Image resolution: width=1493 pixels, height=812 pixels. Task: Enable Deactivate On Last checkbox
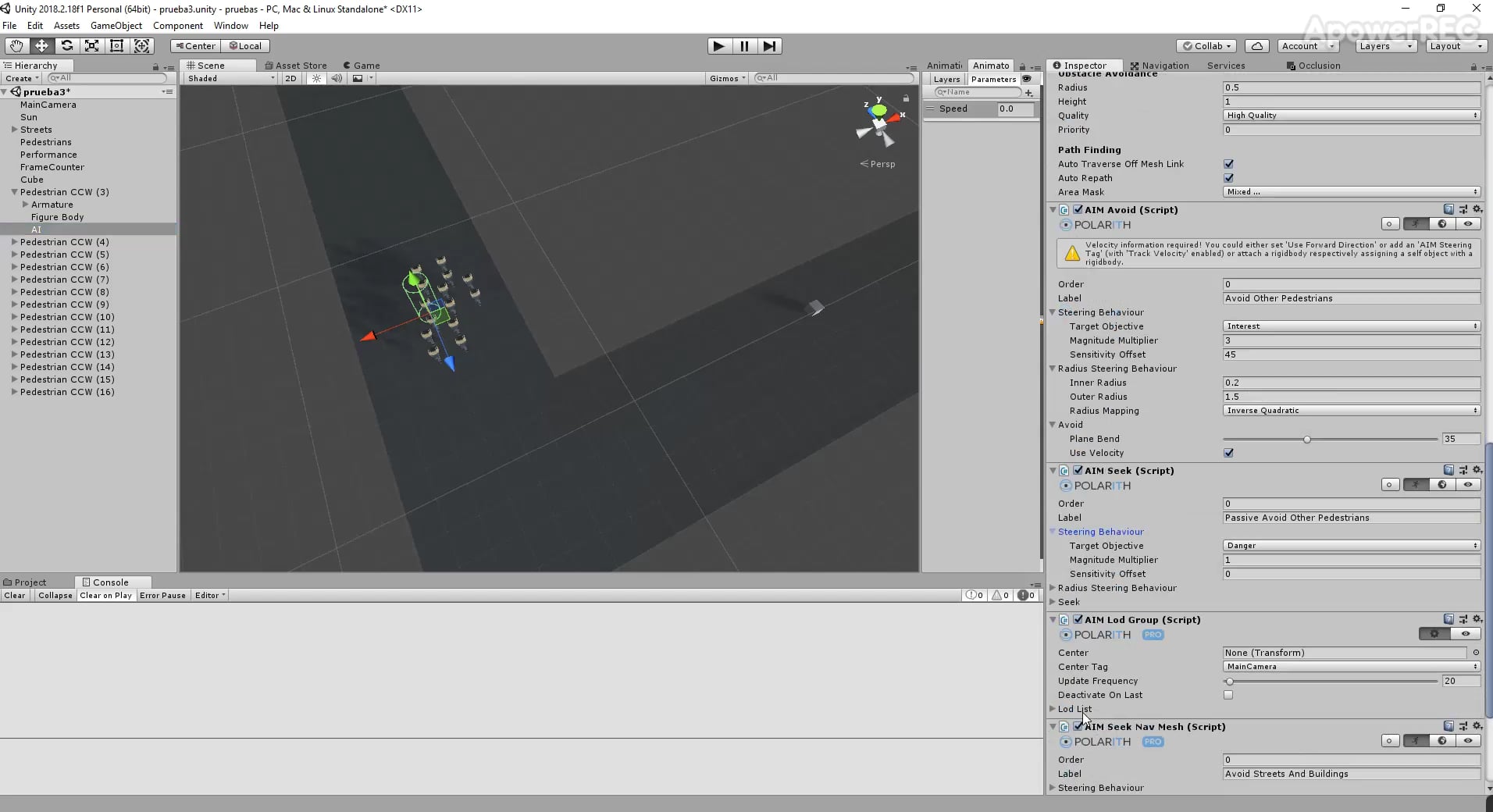[1228, 695]
